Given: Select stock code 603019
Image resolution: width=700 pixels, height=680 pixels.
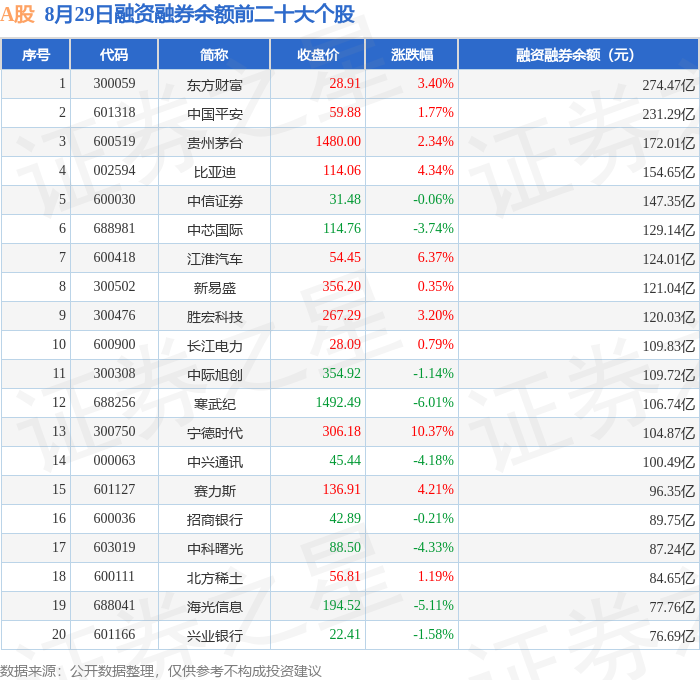Looking at the screenshot, I should pos(114,547).
